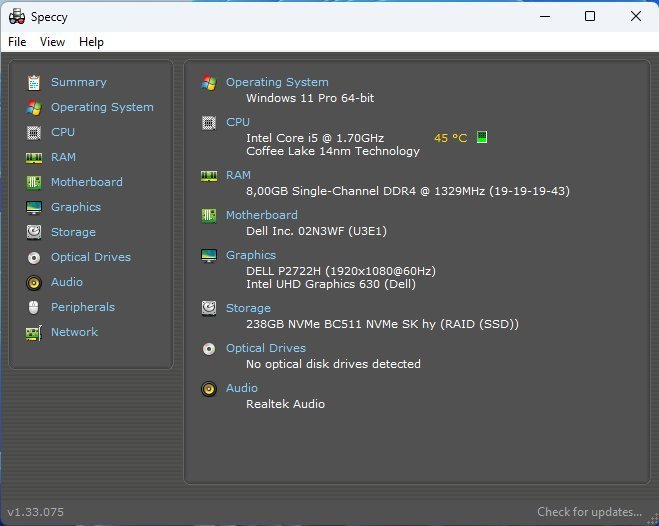Click DELL P2722H monitor line
659x526 pixels.
pos(340,271)
